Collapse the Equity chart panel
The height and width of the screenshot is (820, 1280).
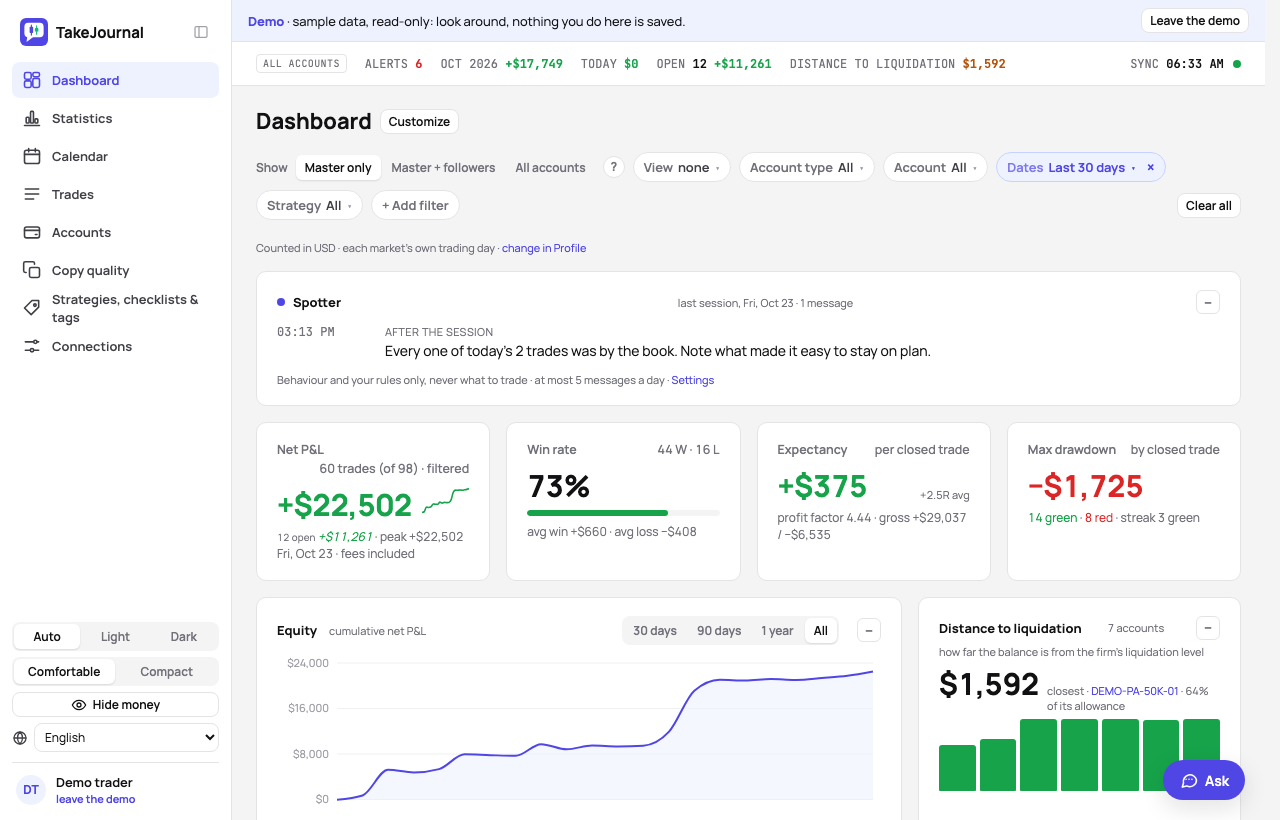tap(869, 630)
